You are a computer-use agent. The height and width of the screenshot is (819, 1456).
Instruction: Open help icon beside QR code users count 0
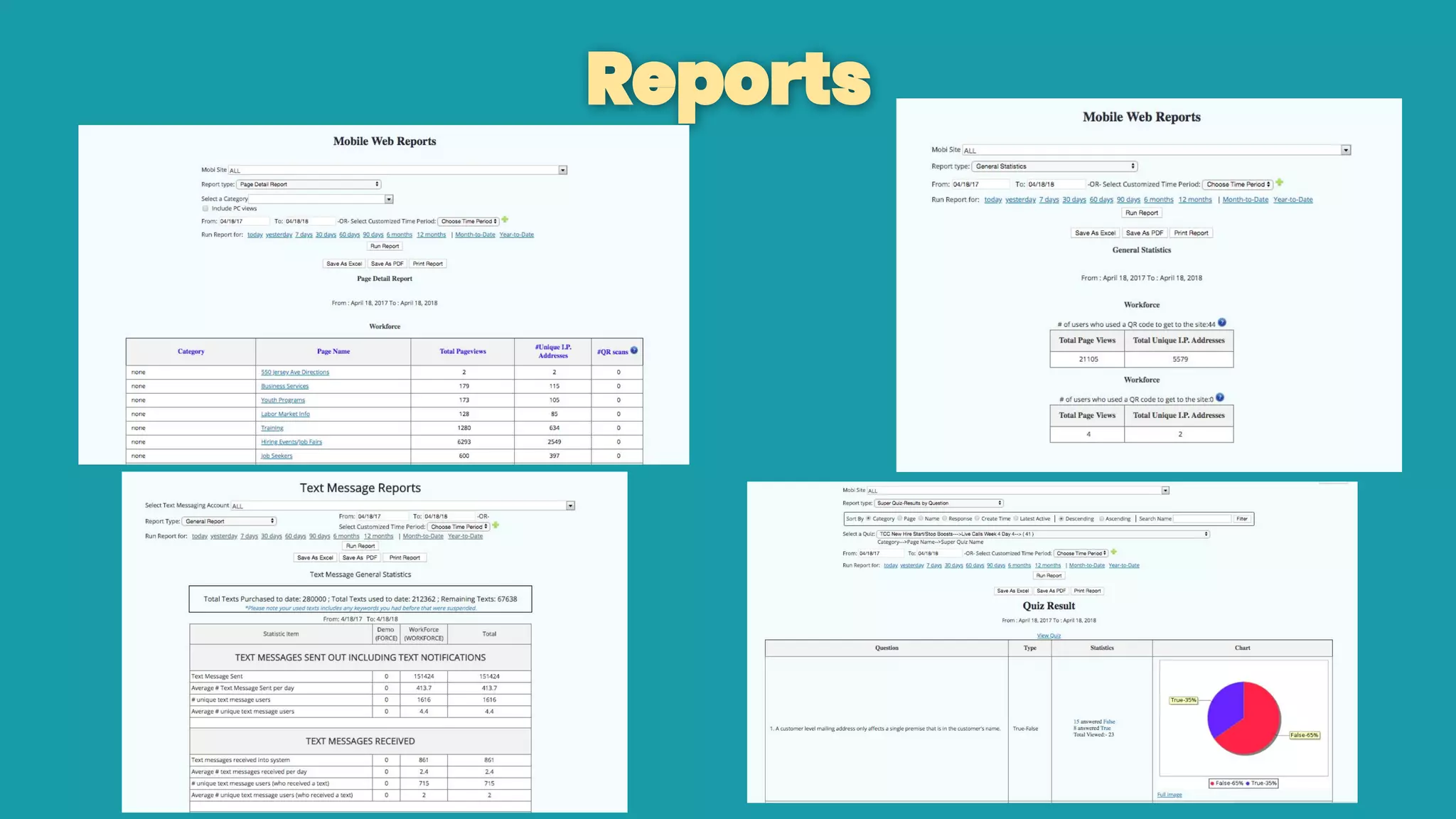1220,398
